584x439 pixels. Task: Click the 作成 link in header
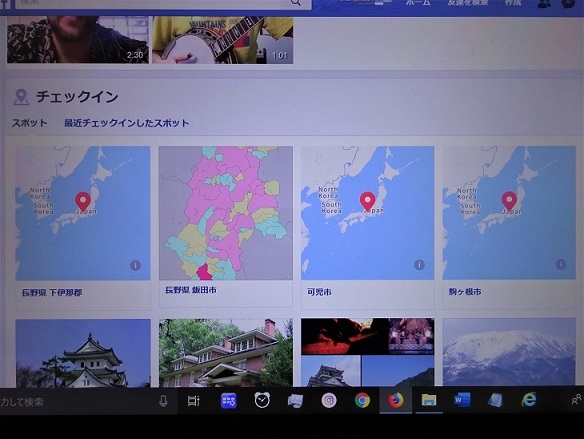click(x=513, y=3)
